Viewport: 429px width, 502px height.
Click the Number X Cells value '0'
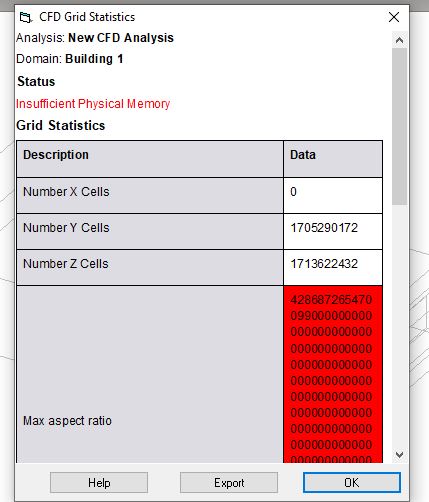click(293, 192)
